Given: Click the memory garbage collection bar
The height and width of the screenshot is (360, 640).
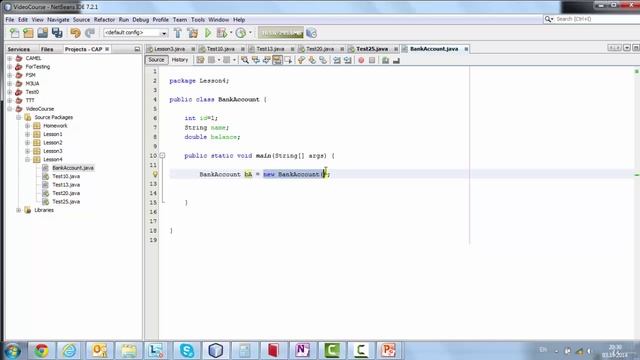Looking at the screenshot, I should (281, 33).
